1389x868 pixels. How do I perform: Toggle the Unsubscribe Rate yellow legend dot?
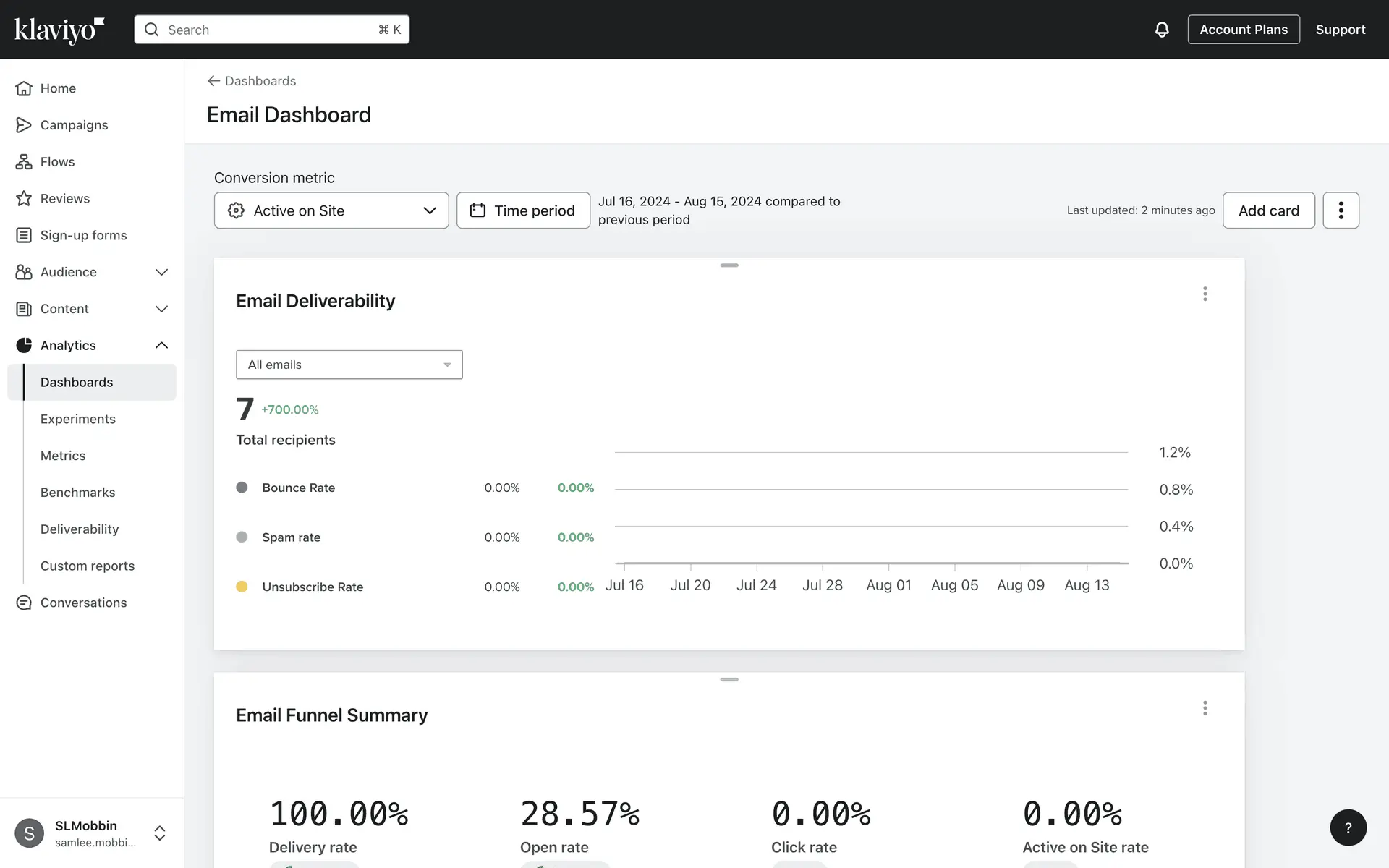coord(242,587)
